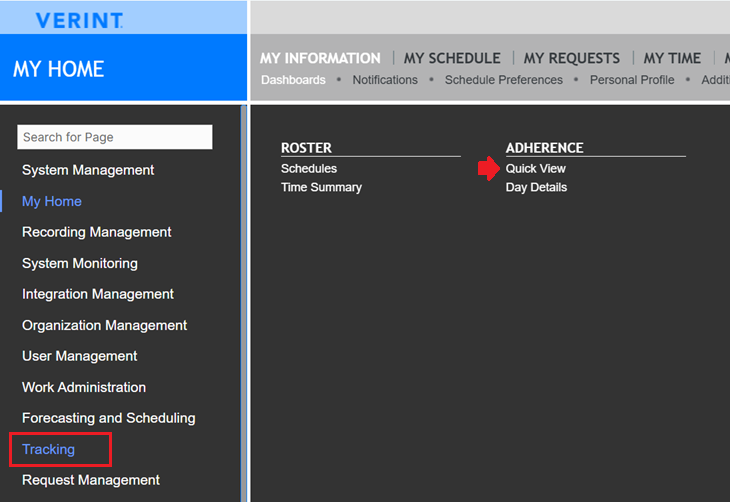Open Day Details under Adherence

pos(536,187)
